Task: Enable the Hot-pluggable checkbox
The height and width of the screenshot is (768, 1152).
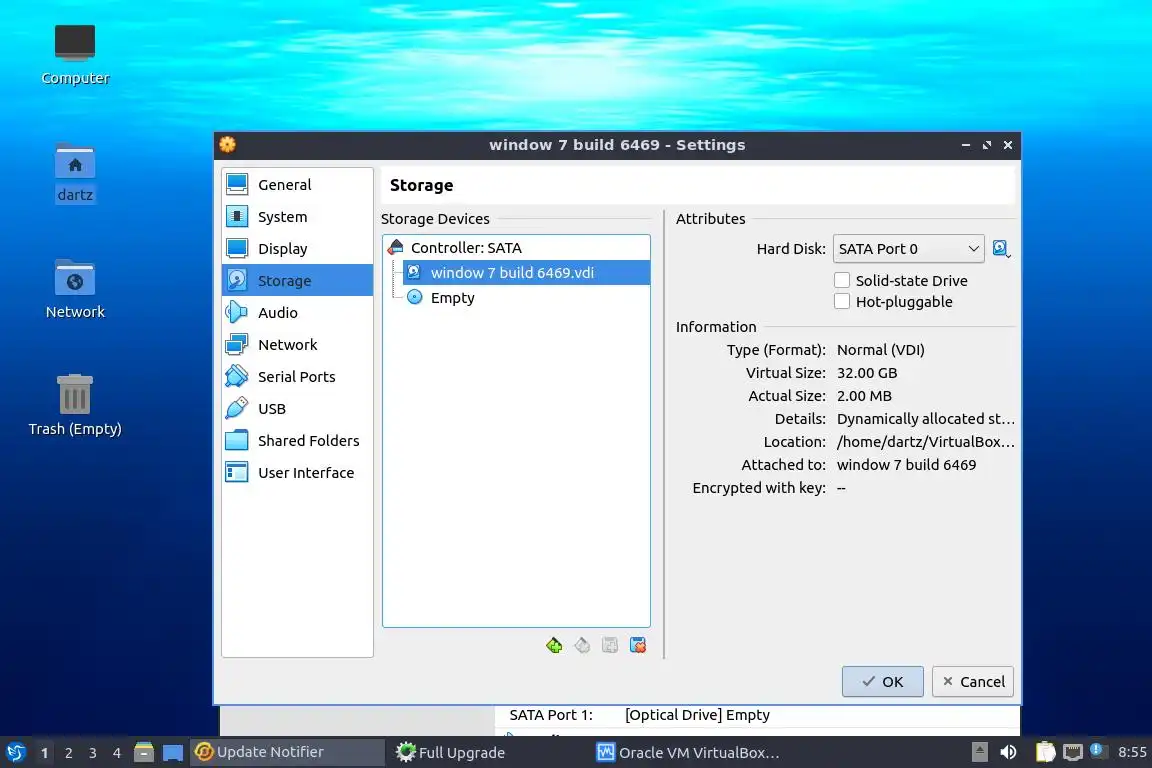Action: (842, 301)
